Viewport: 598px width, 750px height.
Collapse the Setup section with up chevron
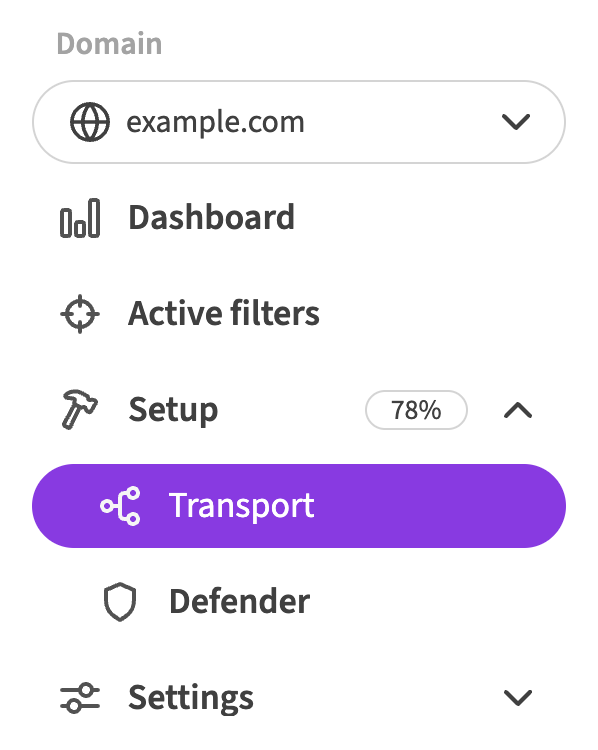(x=518, y=410)
